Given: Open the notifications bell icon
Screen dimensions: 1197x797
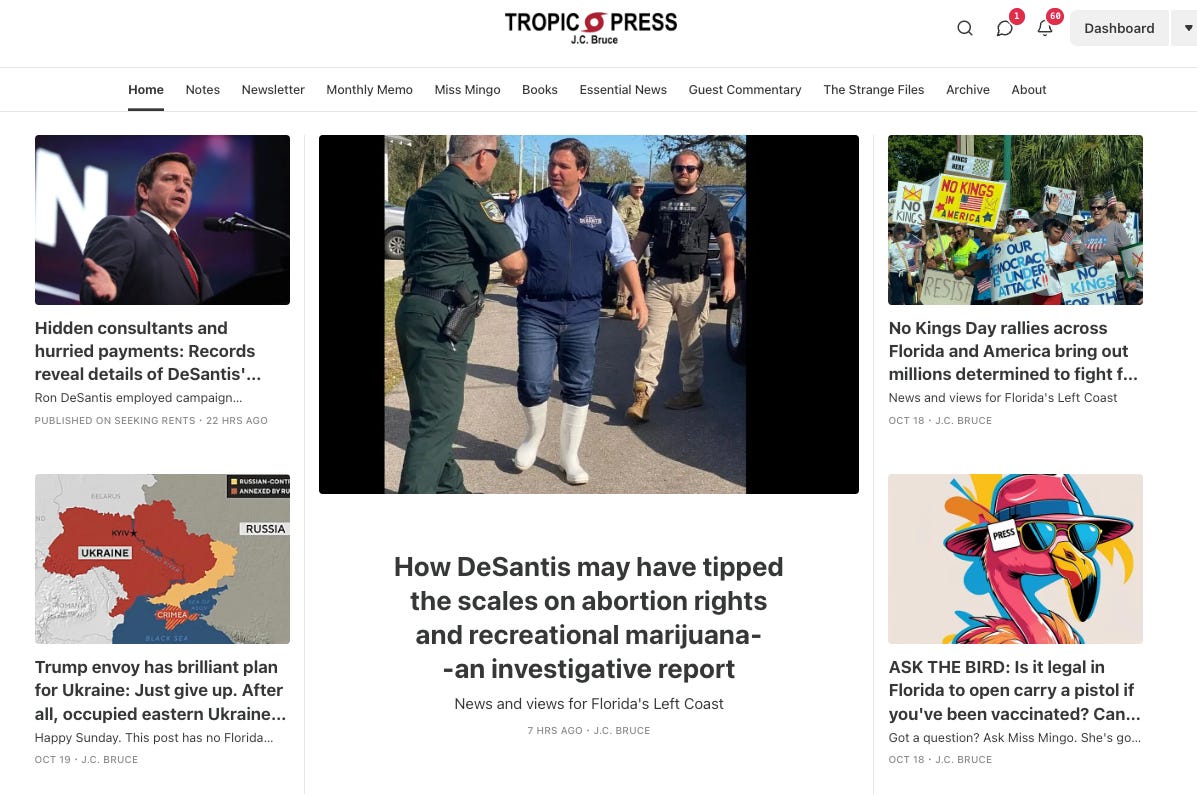Looking at the screenshot, I should (x=1045, y=28).
